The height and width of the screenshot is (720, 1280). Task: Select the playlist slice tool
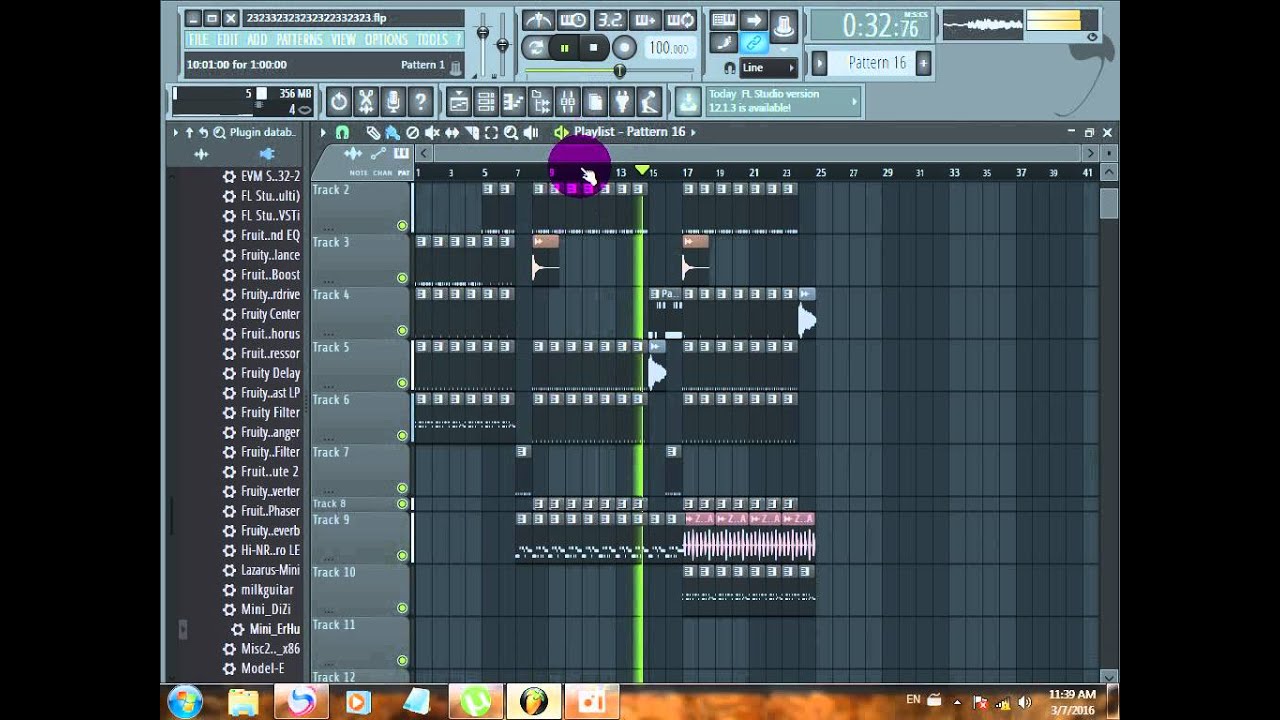472,132
